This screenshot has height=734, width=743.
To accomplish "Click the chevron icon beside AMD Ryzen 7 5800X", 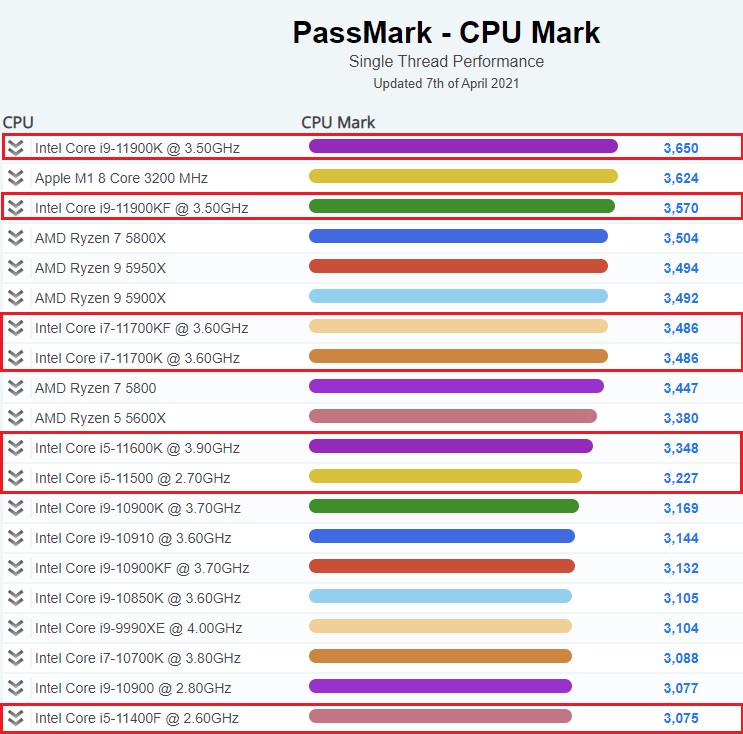I will 16,238.
